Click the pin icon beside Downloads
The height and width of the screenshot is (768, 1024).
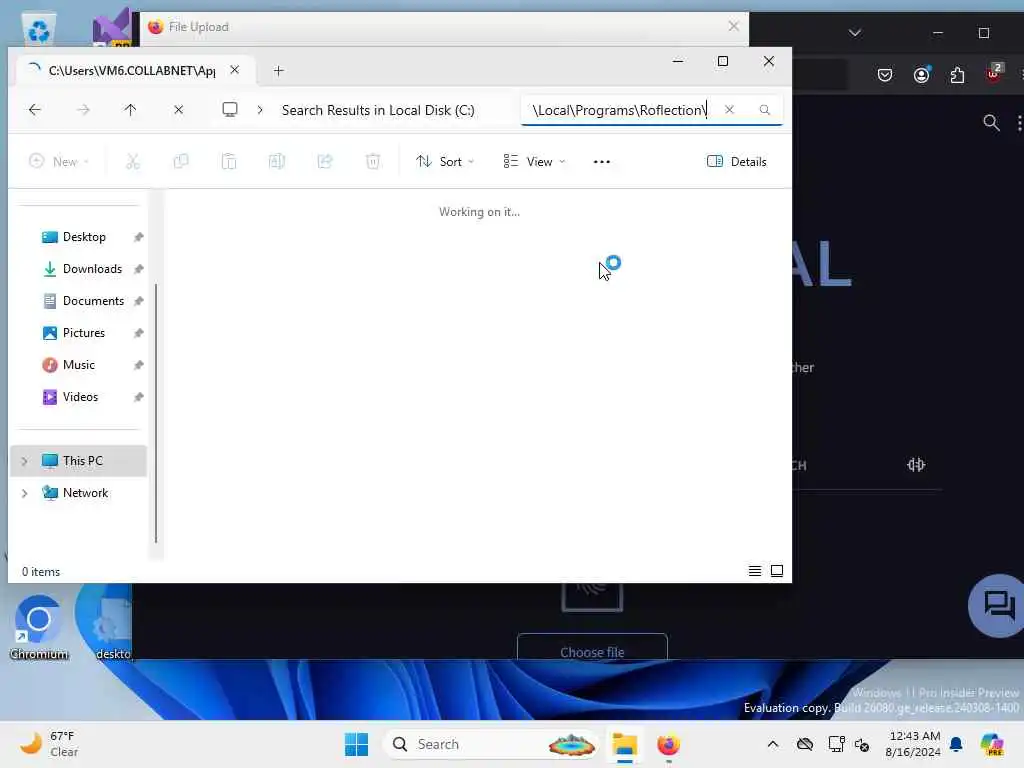138,269
